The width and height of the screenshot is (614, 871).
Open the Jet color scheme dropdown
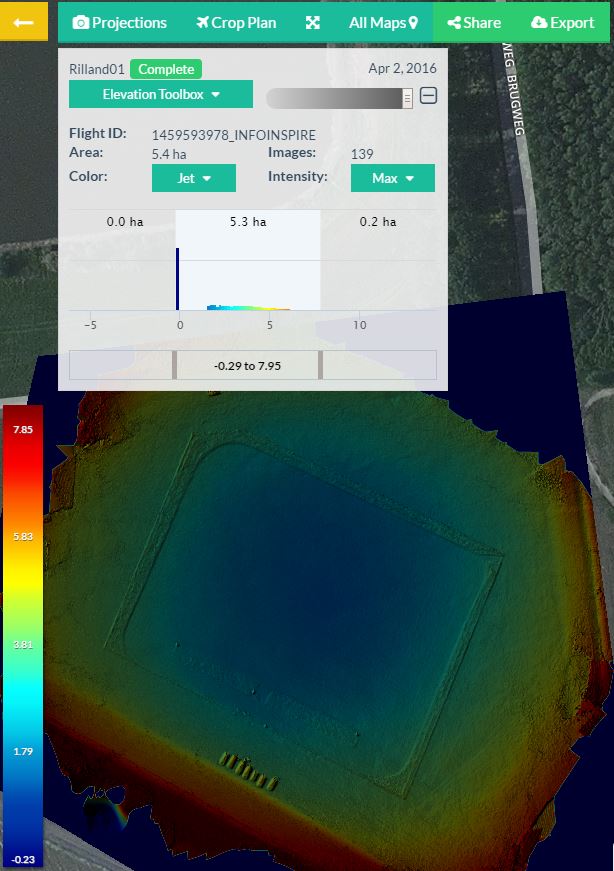coord(193,178)
